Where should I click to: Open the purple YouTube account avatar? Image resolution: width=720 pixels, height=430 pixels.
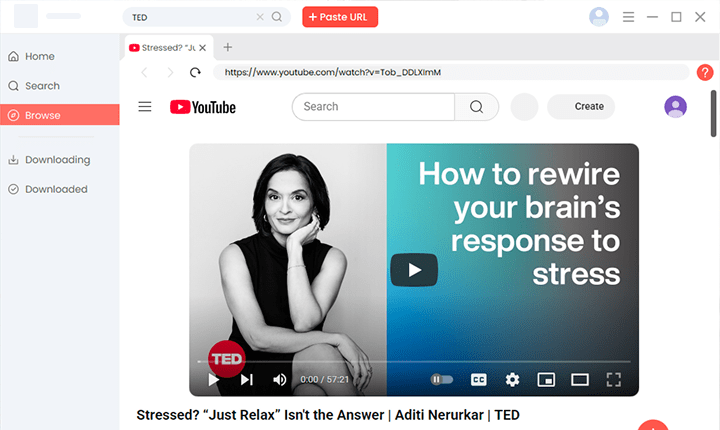(x=675, y=107)
